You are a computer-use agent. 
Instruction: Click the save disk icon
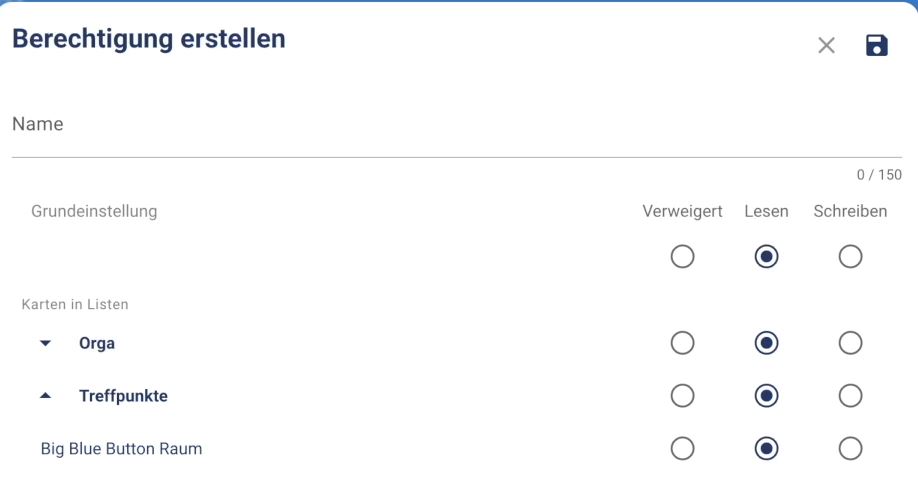pyautogui.click(x=876, y=45)
